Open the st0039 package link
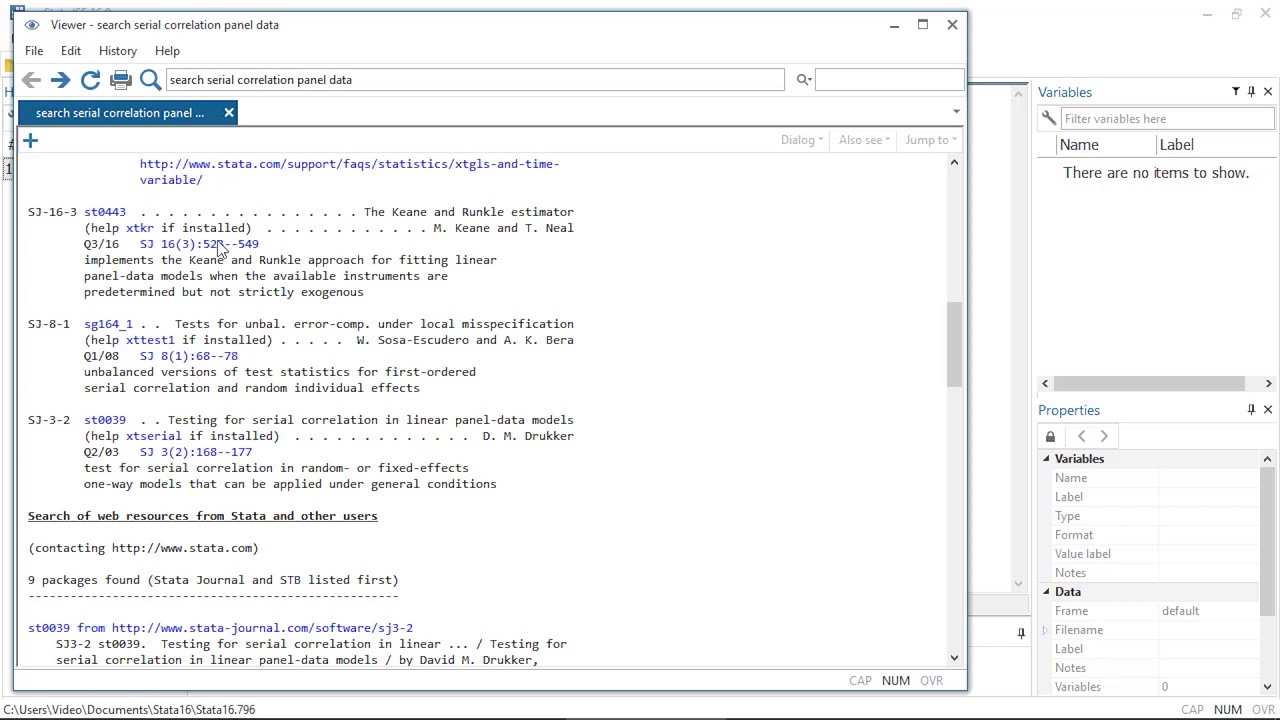The height and width of the screenshot is (720, 1280). [105, 420]
